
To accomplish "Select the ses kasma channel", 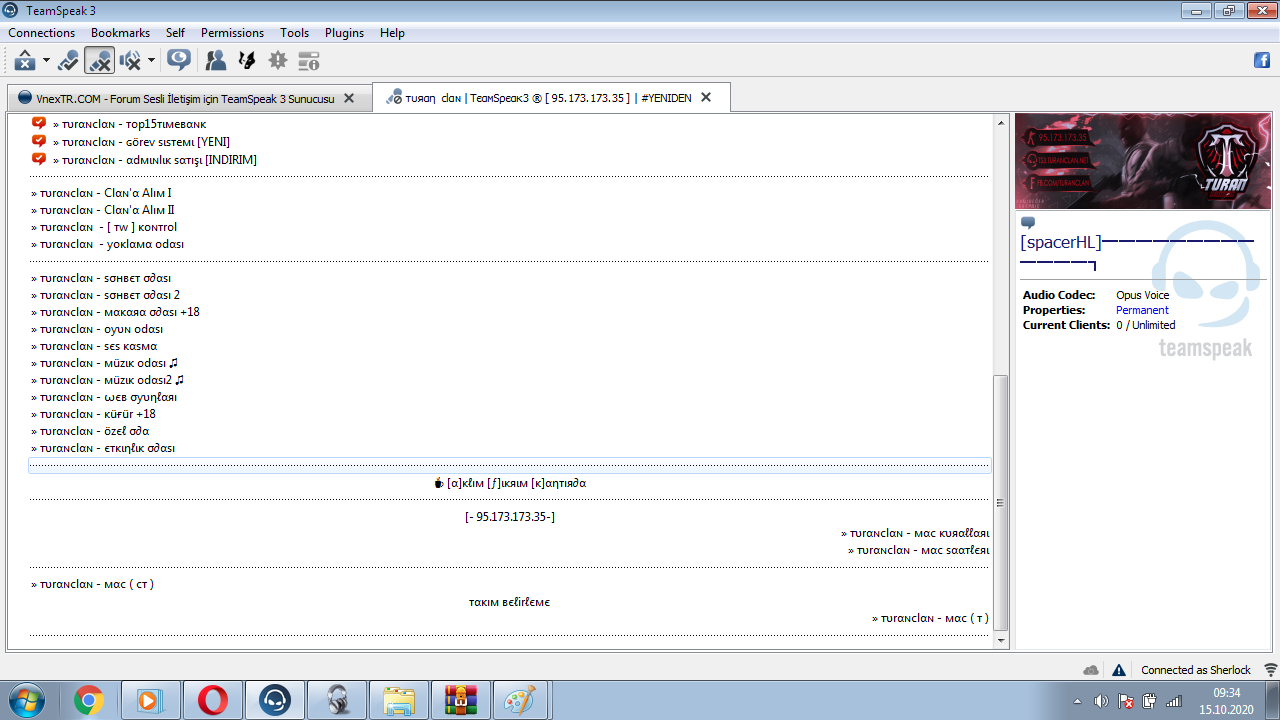I will 94,346.
